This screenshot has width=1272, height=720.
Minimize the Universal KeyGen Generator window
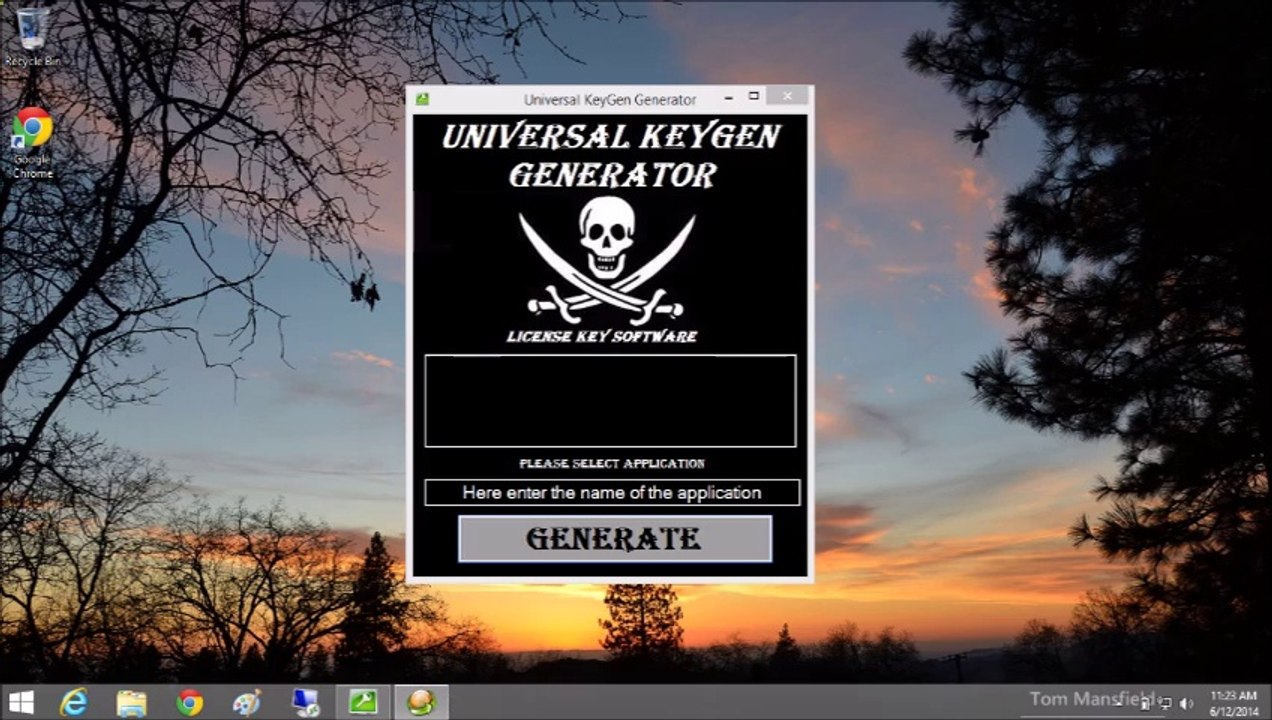(728, 97)
